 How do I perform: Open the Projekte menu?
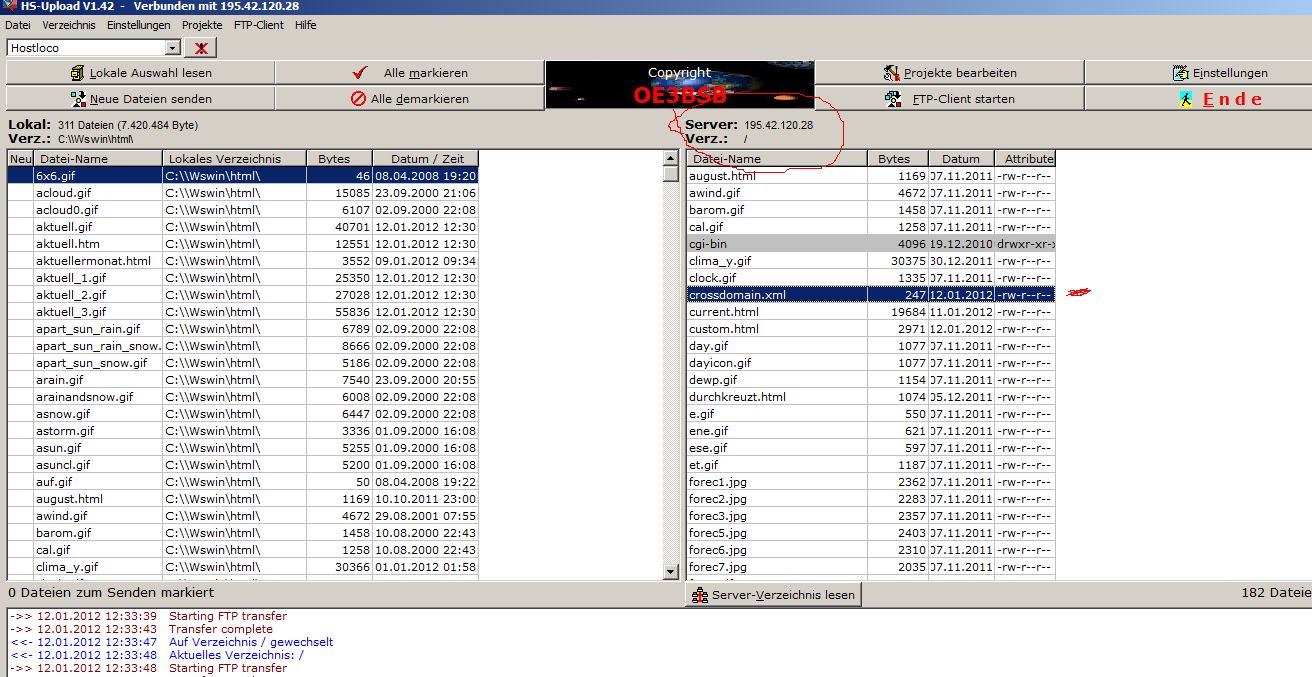(x=202, y=25)
